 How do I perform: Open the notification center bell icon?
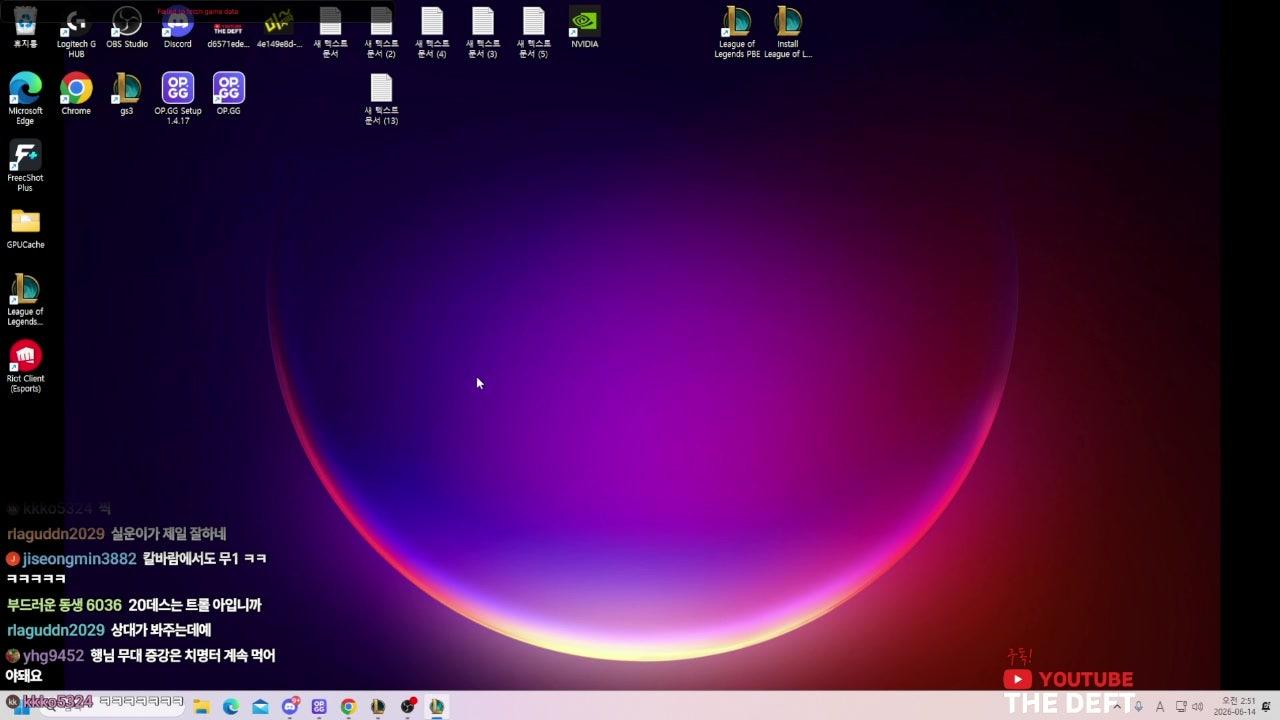(1266, 707)
